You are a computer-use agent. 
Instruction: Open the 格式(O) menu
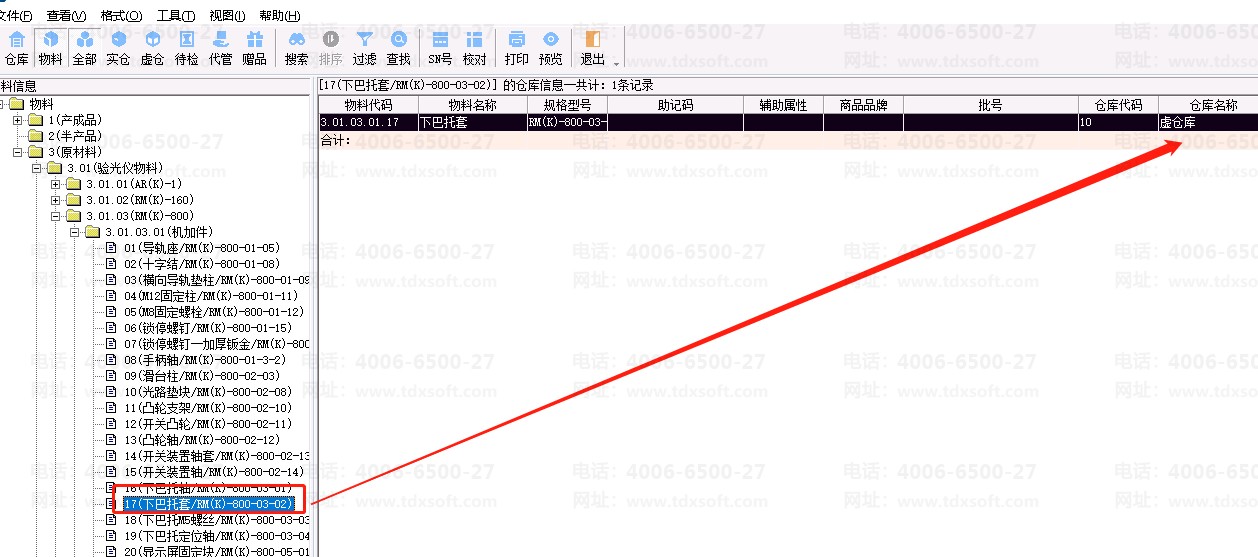pos(121,16)
